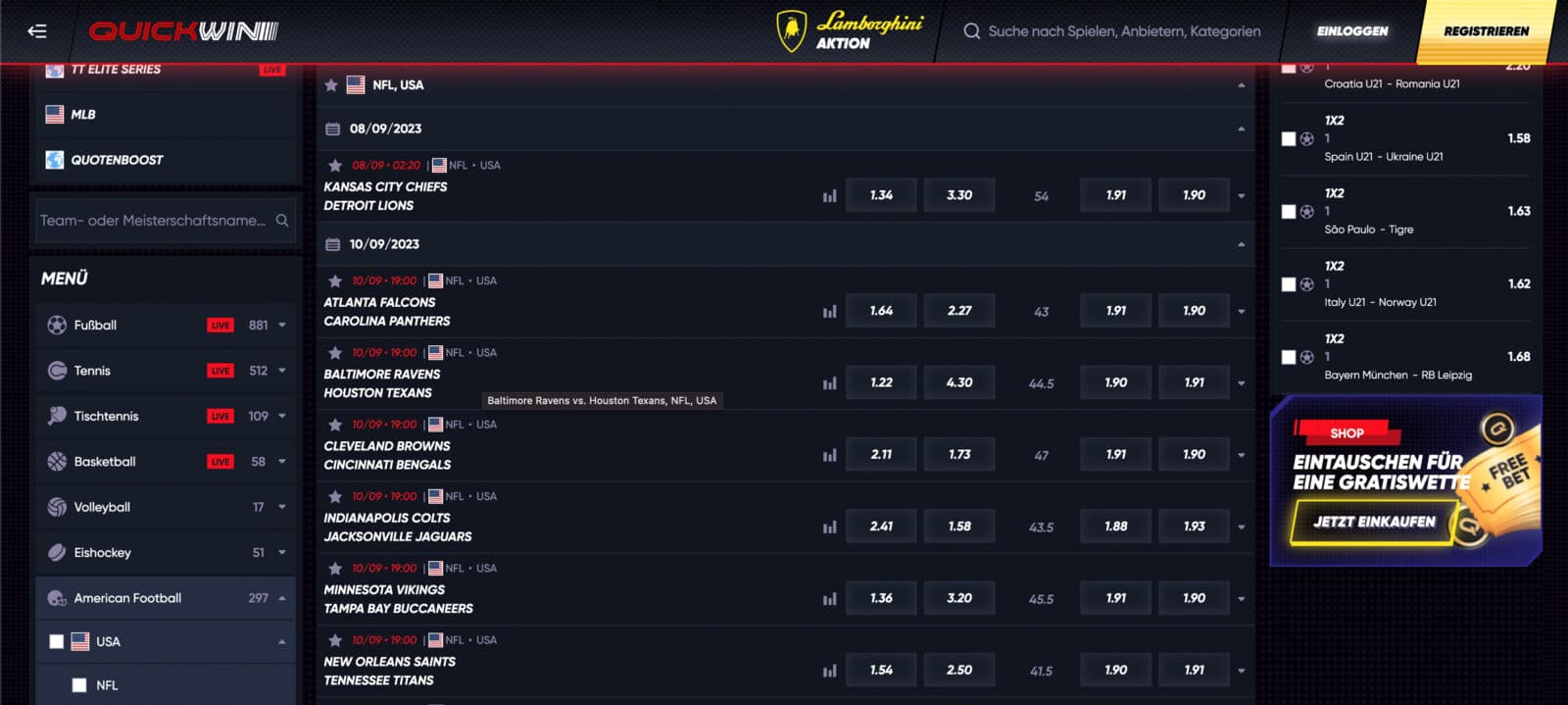
Task: Star the New Orleans Saints match
Action: click(x=335, y=640)
